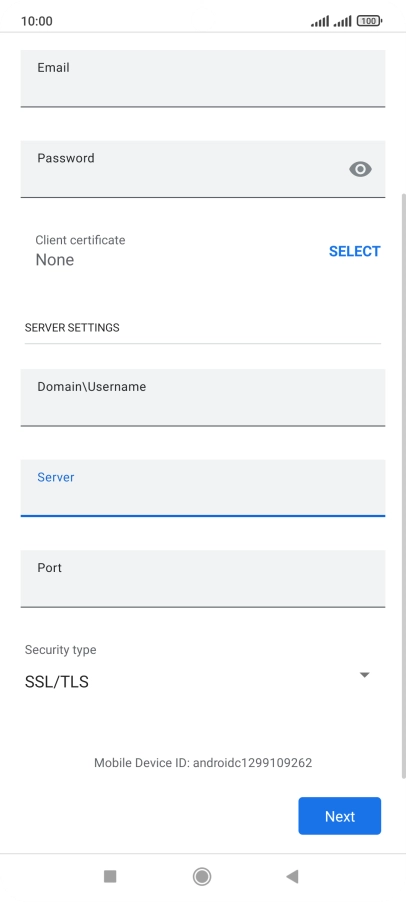Viewport: 406px width, 902px height.
Task: Tap SELECT for client certificate
Action: pos(354,251)
